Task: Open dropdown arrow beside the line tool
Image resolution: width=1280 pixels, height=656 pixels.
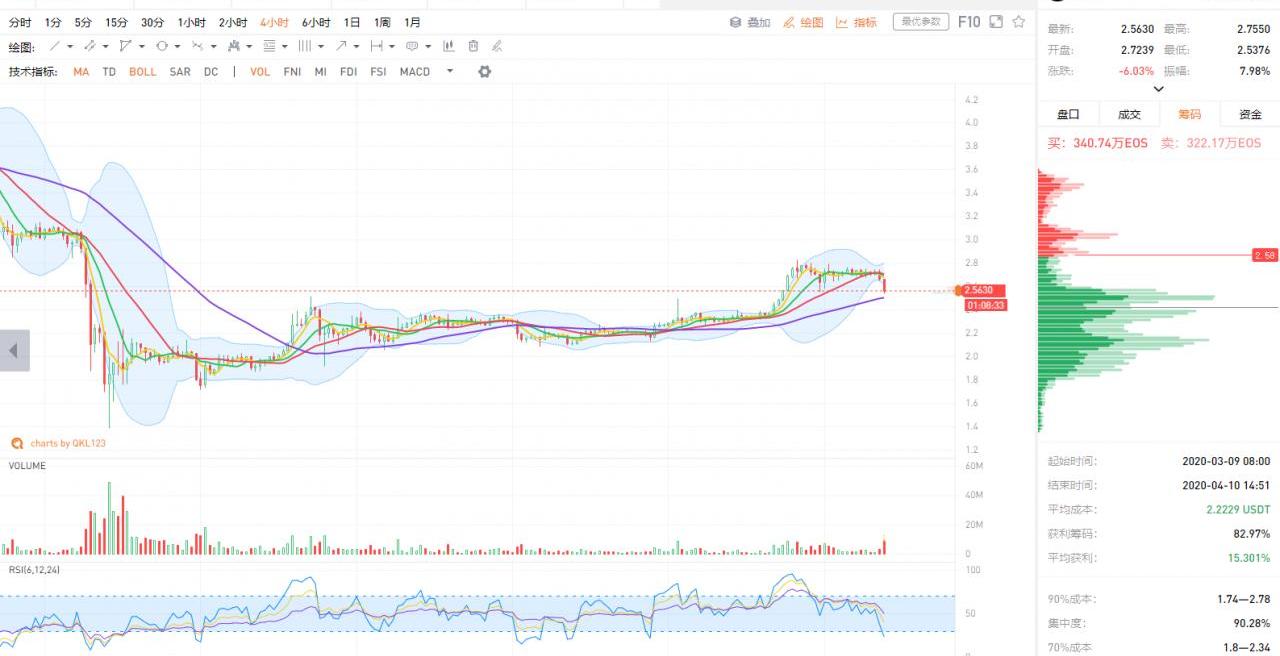Action: (72, 46)
